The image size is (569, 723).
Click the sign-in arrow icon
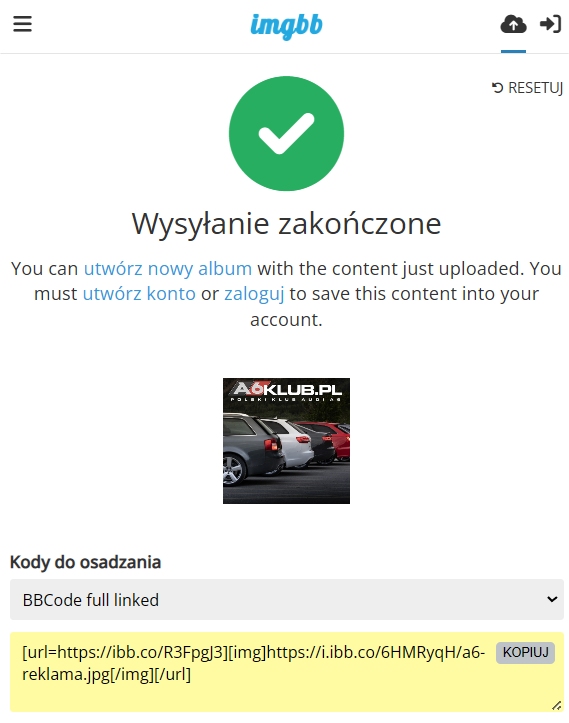coord(551,24)
